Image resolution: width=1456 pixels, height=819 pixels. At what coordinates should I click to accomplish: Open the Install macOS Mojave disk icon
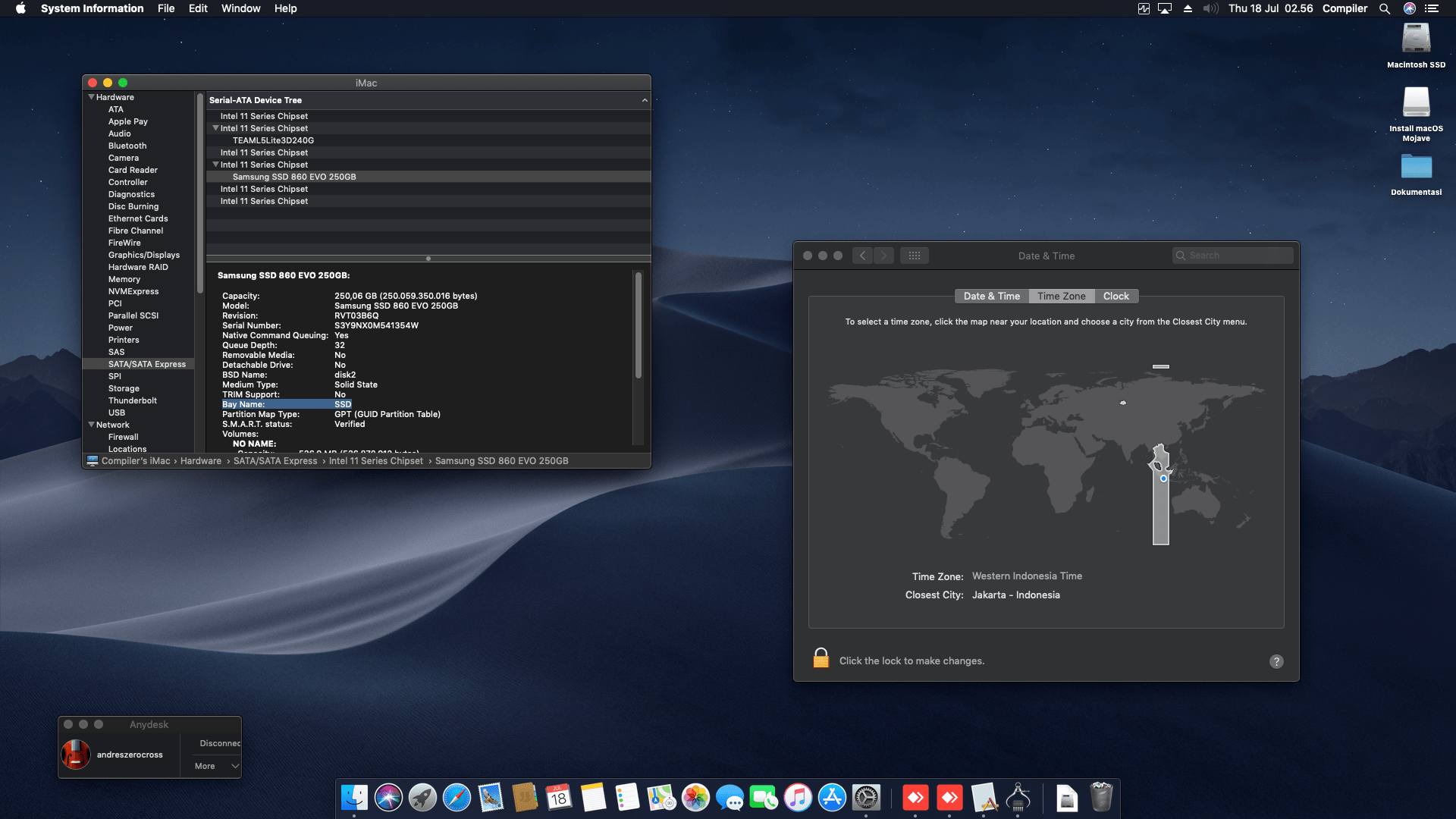pos(1416,103)
